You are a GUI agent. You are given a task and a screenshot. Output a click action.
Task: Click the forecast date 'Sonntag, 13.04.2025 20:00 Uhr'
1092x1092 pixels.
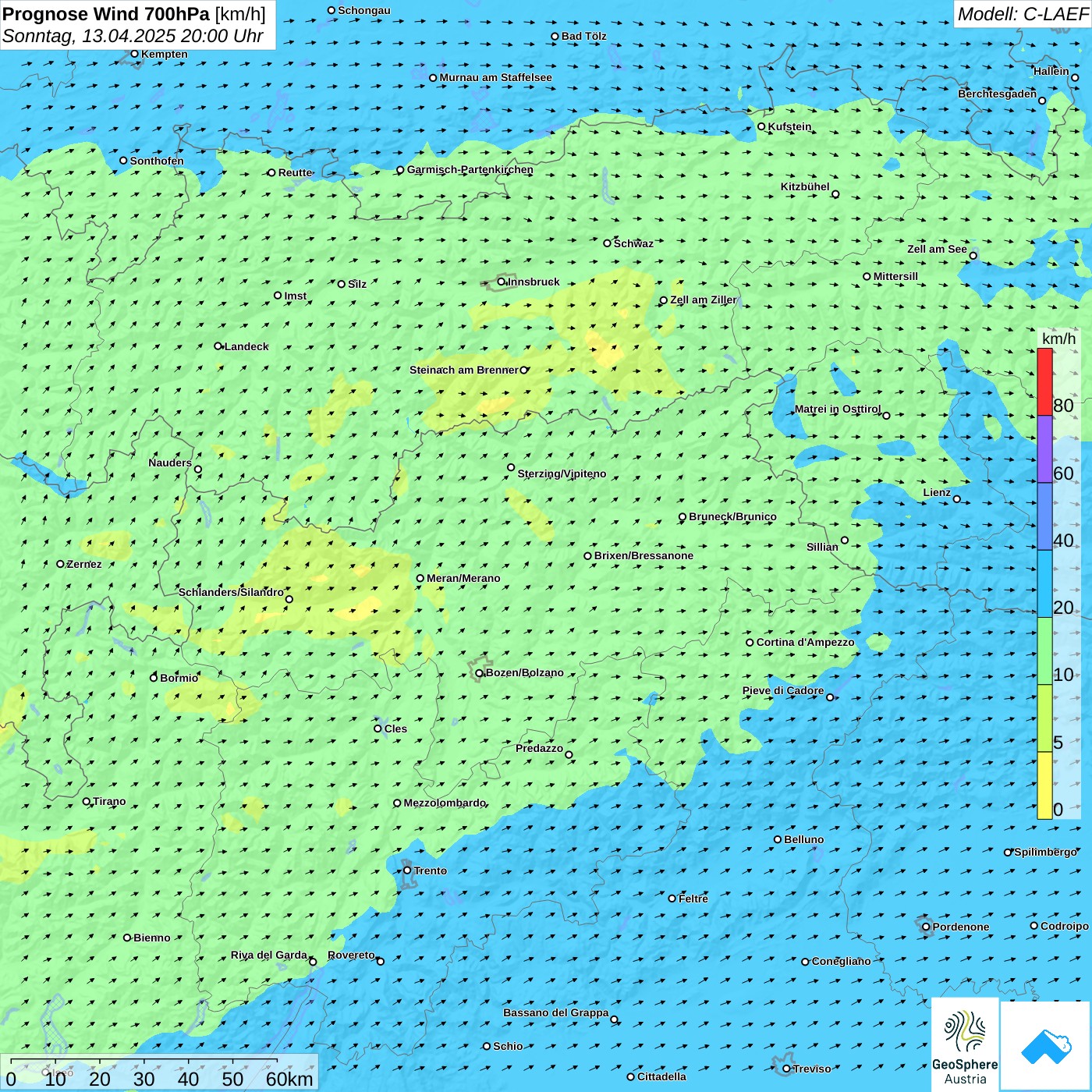point(133,36)
